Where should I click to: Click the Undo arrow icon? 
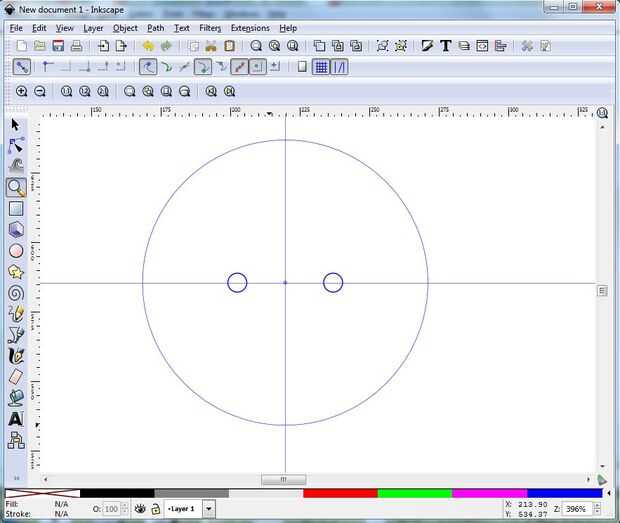[148, 46]
